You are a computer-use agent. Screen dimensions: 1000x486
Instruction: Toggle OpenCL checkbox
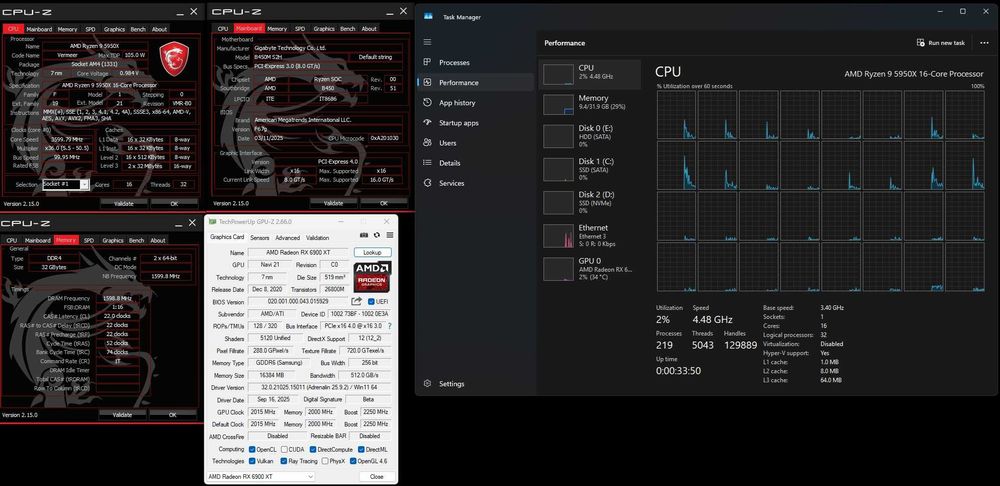253,449
